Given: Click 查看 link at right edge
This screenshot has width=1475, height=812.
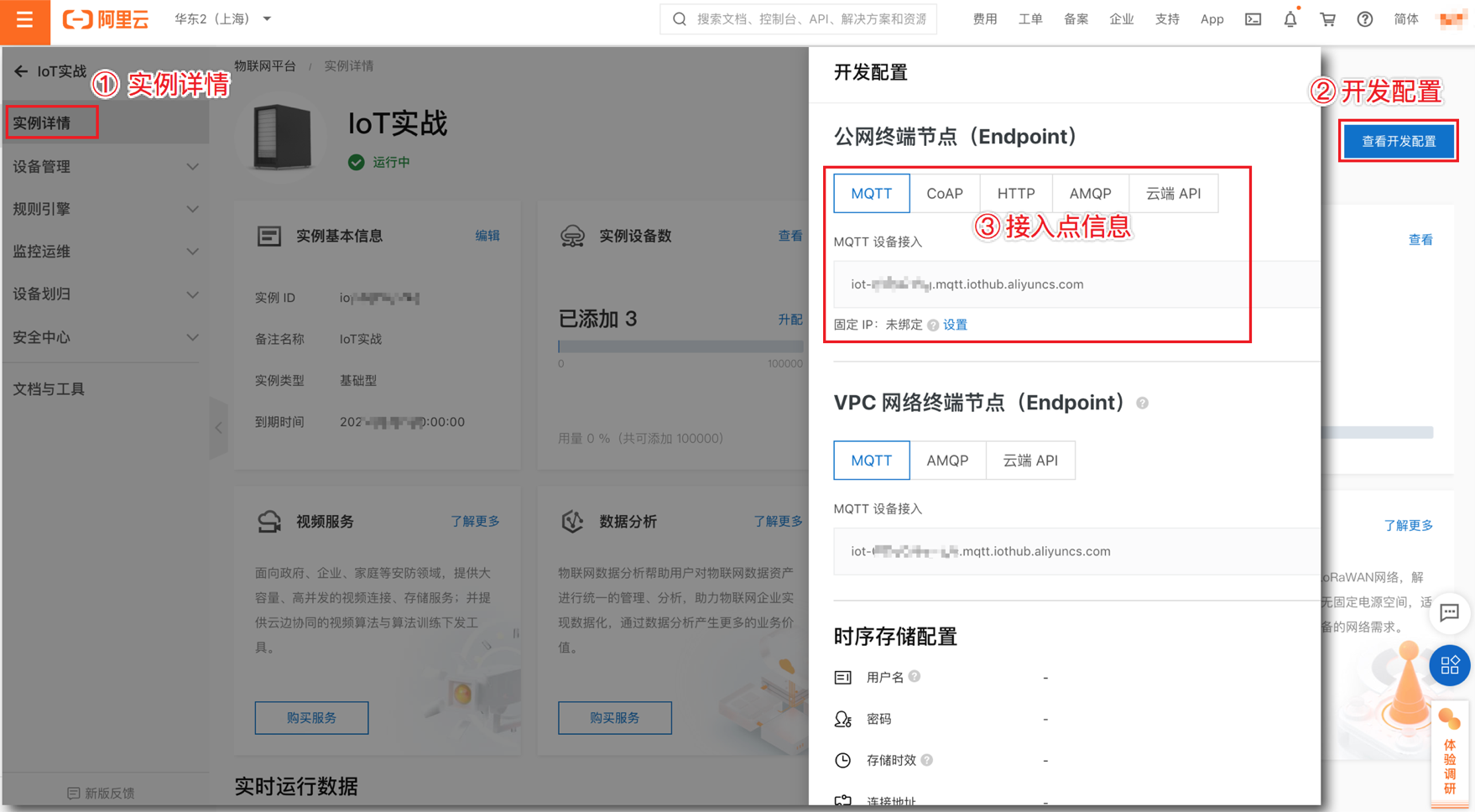Looking at the screenshot, I should click(1420, 240).
